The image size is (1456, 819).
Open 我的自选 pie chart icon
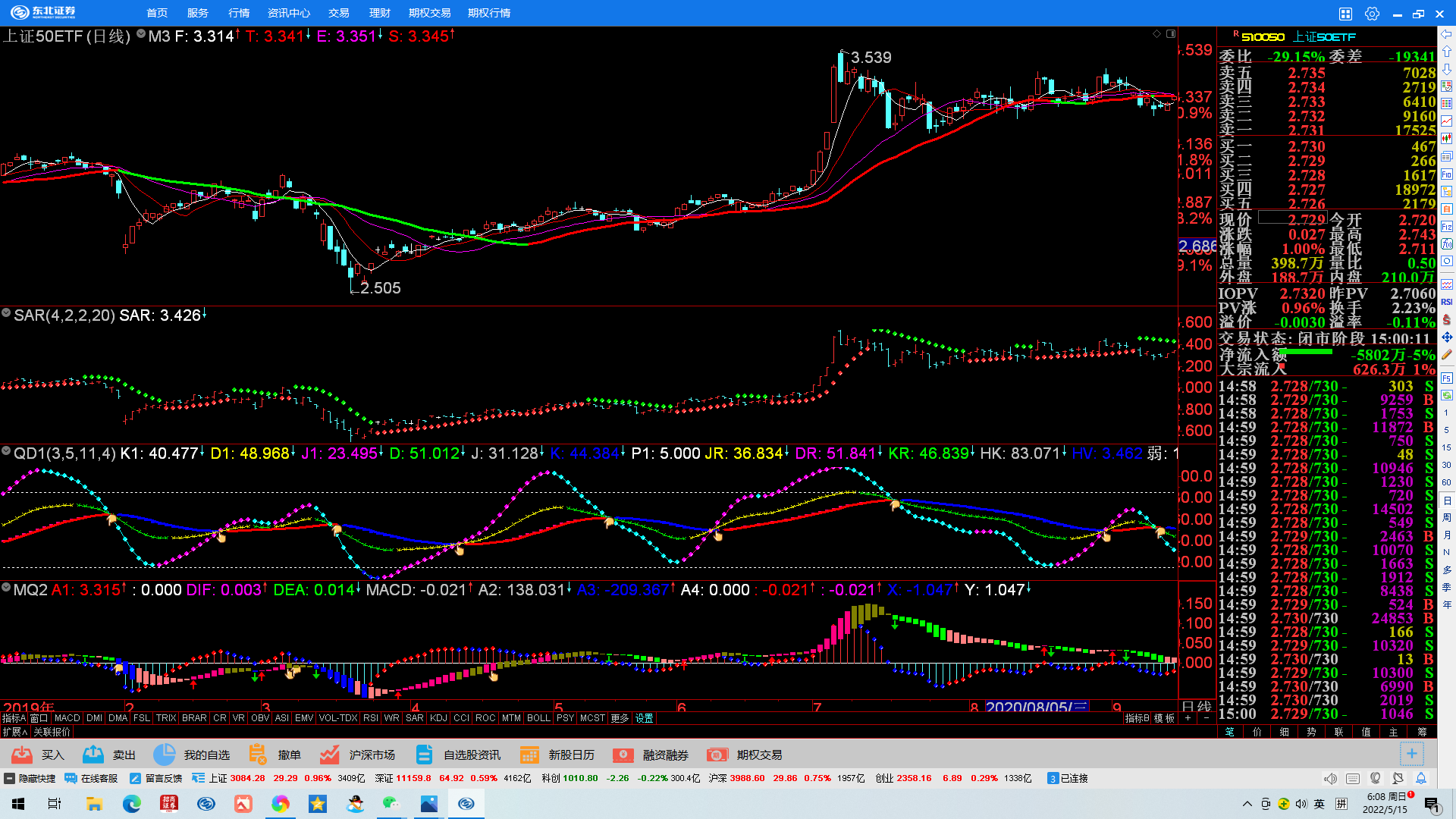(164, 755)
